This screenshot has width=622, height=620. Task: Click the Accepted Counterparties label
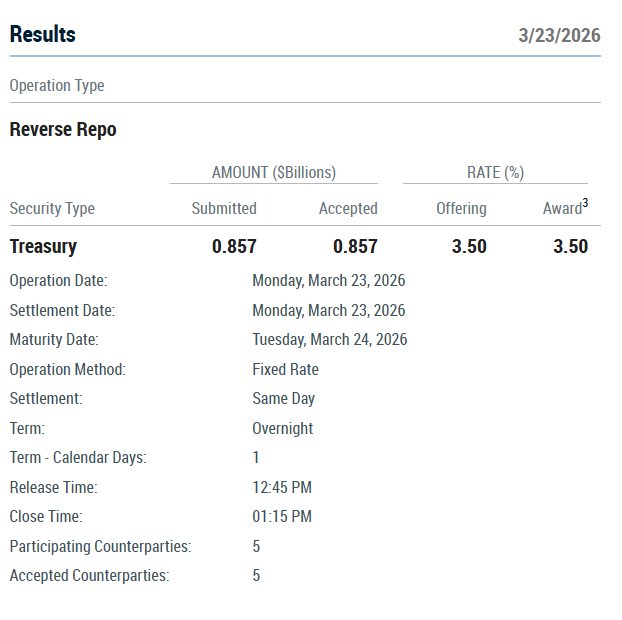[90, 576]
